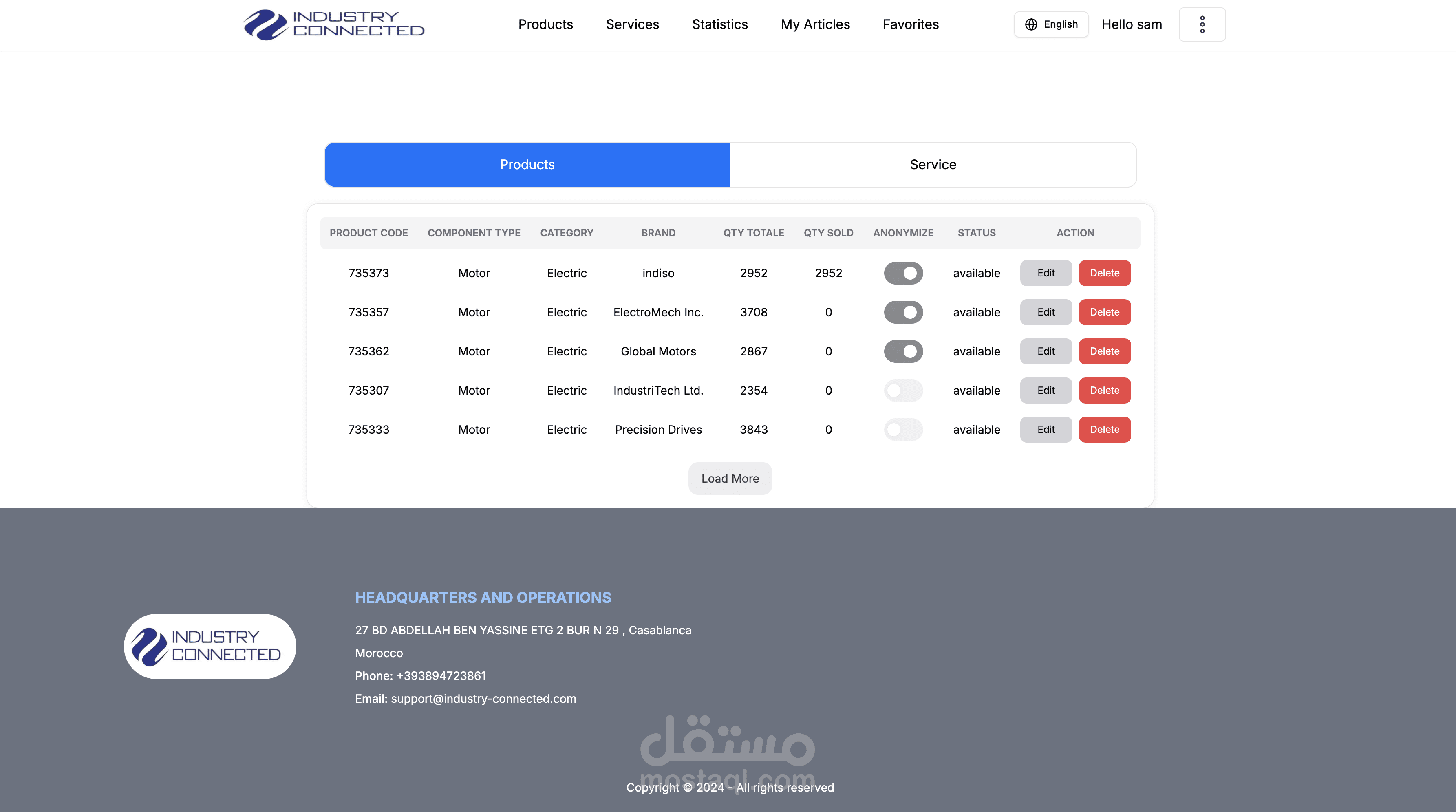Delete product 735357
1456x812 pixels.
(1105, 312)
